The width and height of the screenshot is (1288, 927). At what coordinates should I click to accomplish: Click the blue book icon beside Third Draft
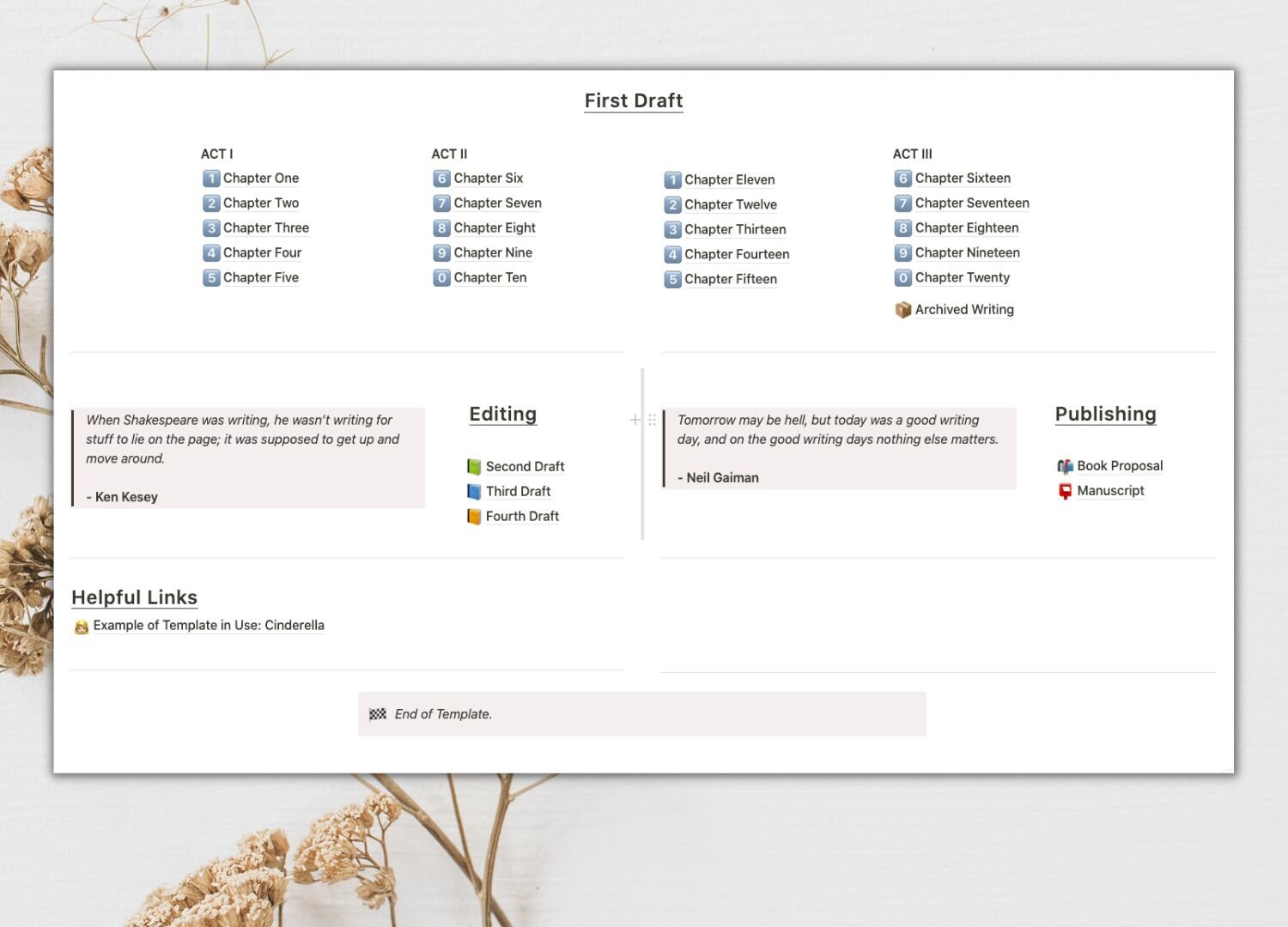474,491
